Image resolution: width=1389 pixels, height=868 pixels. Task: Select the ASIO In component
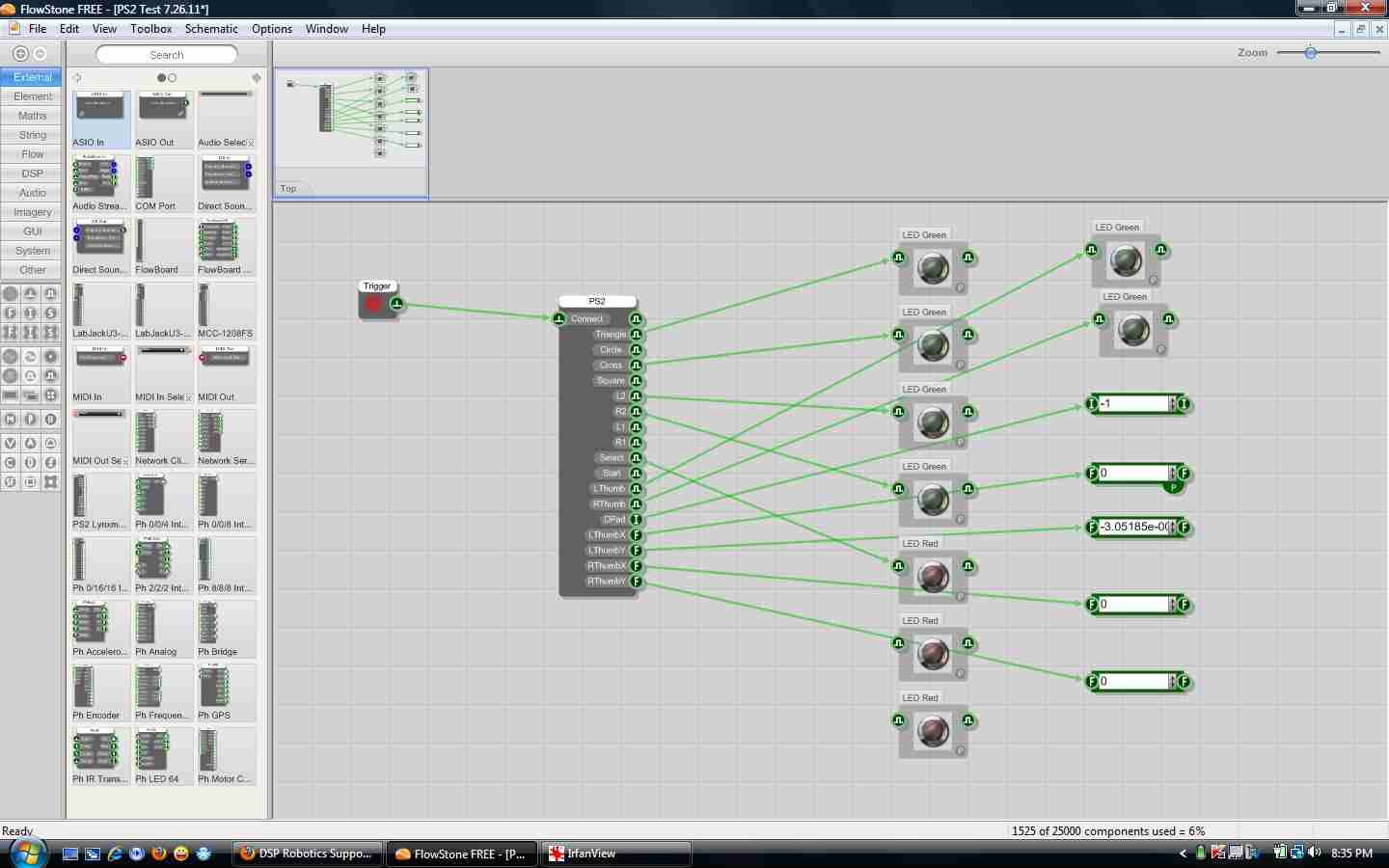(x=100, y=116)
